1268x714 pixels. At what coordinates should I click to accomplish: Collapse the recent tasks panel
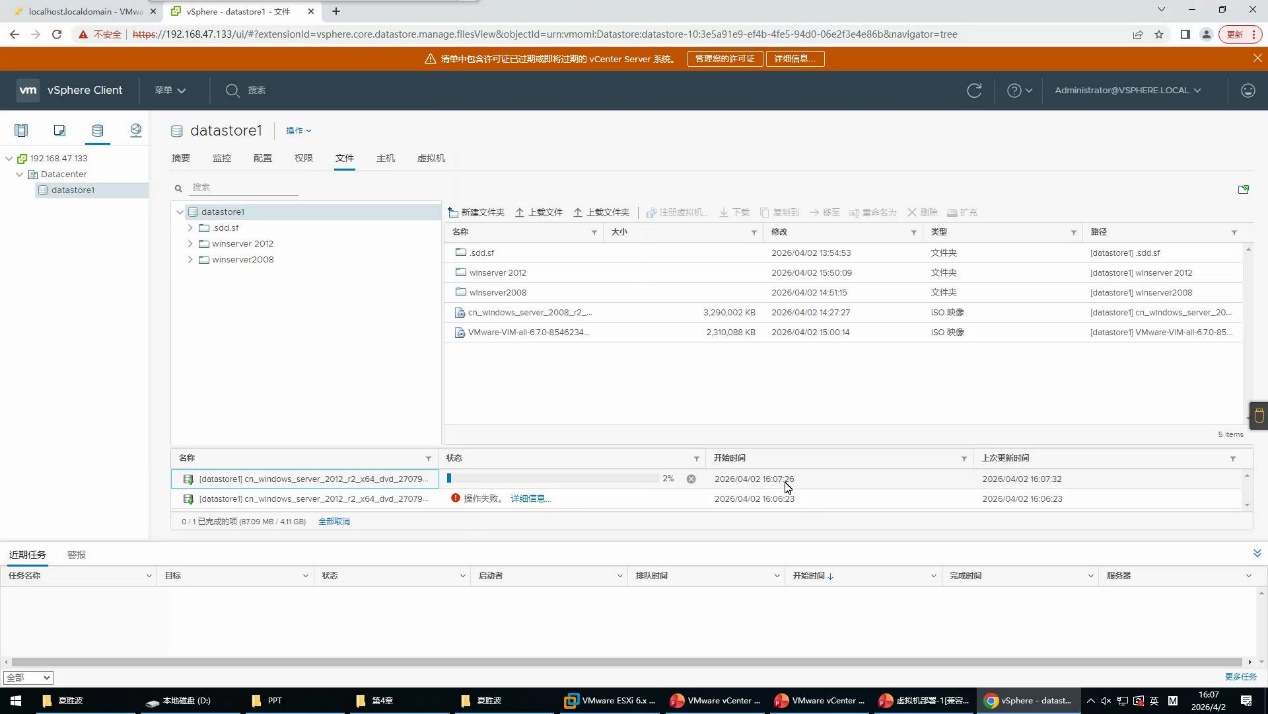click(x=1257, y=553)
